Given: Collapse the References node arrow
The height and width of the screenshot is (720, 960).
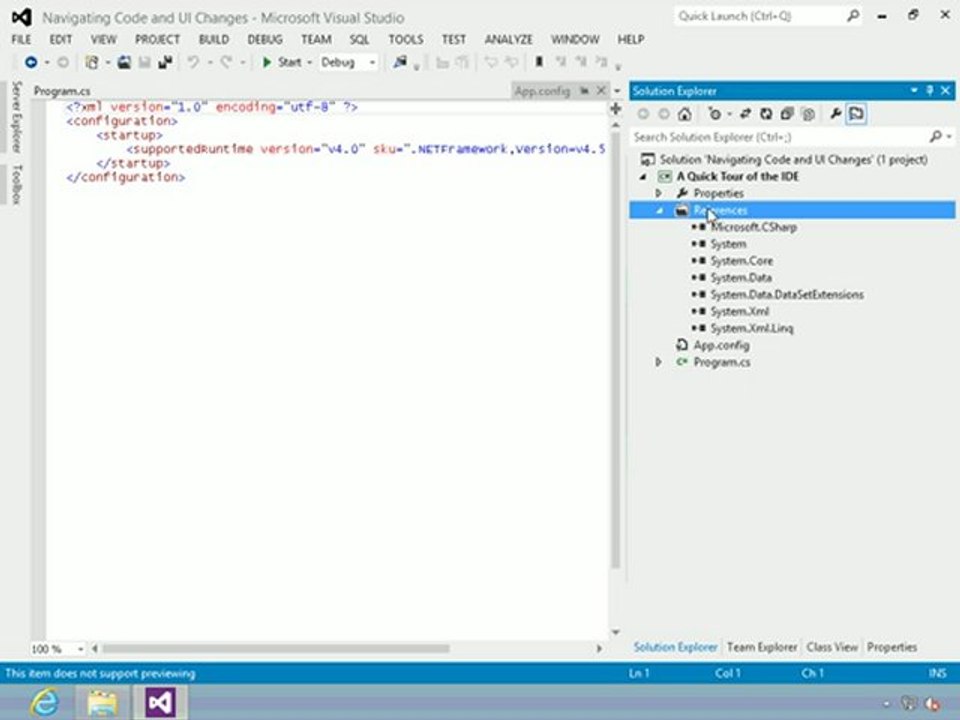Looking at the screenshot, I should 659,211.
